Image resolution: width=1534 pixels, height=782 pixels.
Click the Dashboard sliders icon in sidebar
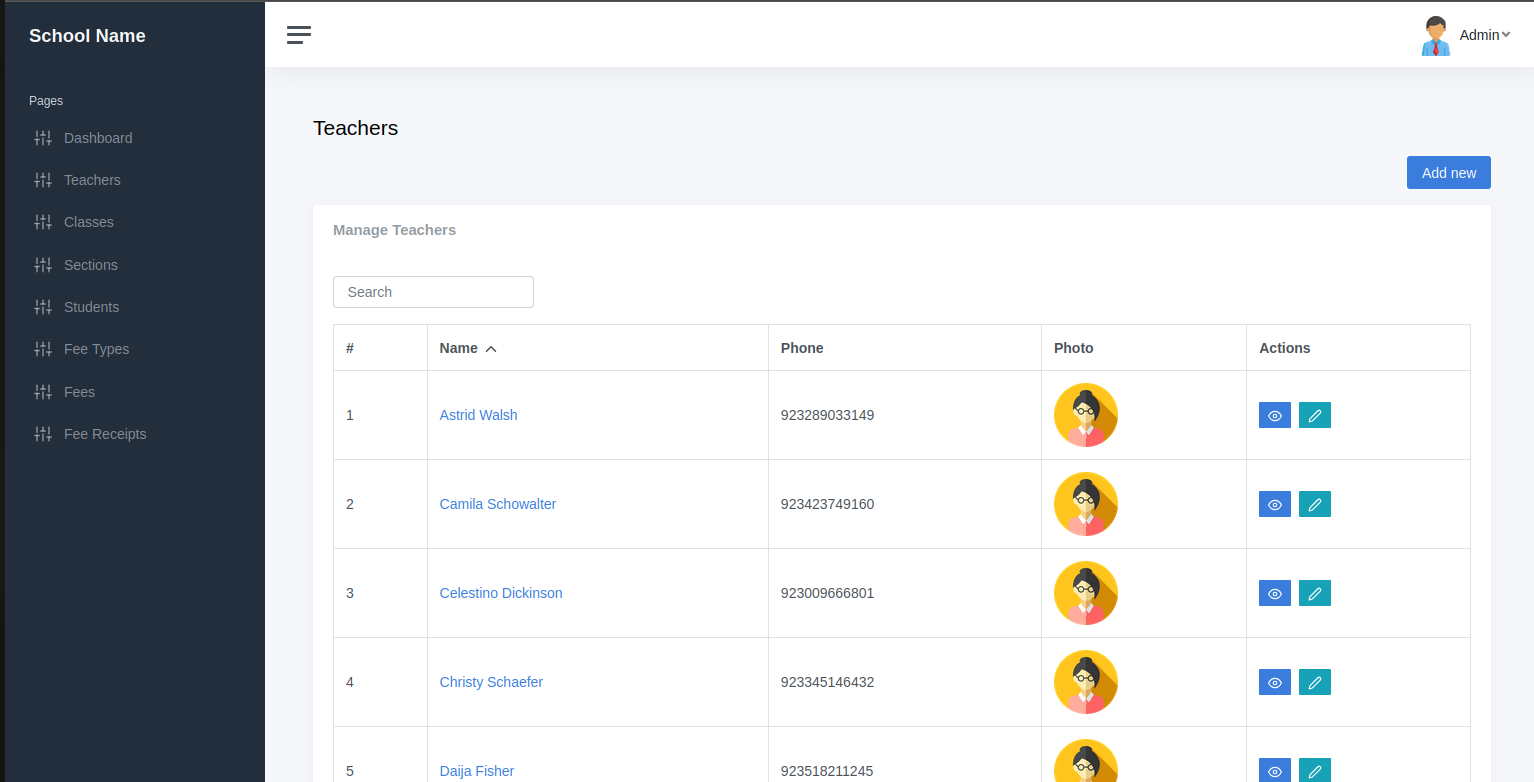(42, 138)
